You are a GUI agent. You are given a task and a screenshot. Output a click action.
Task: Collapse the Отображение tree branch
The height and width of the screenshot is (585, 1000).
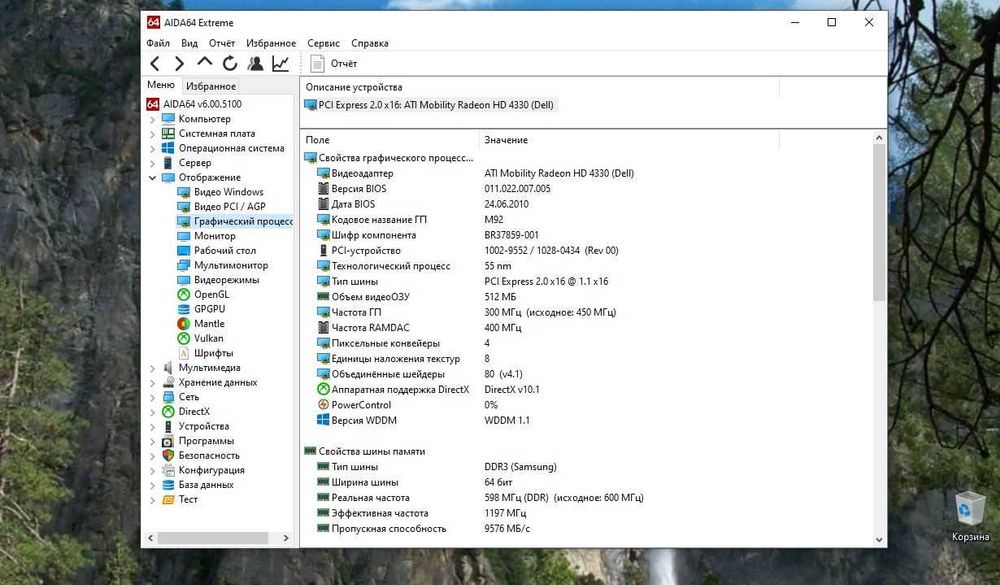pyautogui.click(x=152, y=177)
